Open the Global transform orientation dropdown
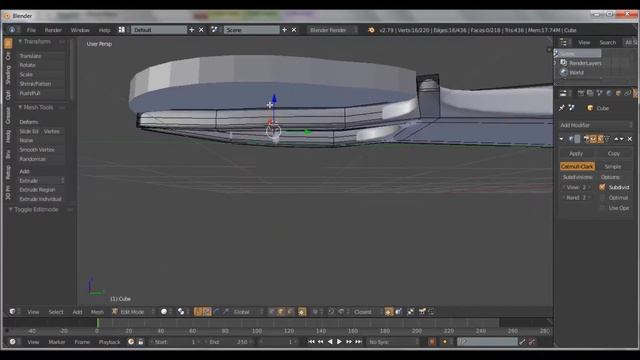 (247, 312)
